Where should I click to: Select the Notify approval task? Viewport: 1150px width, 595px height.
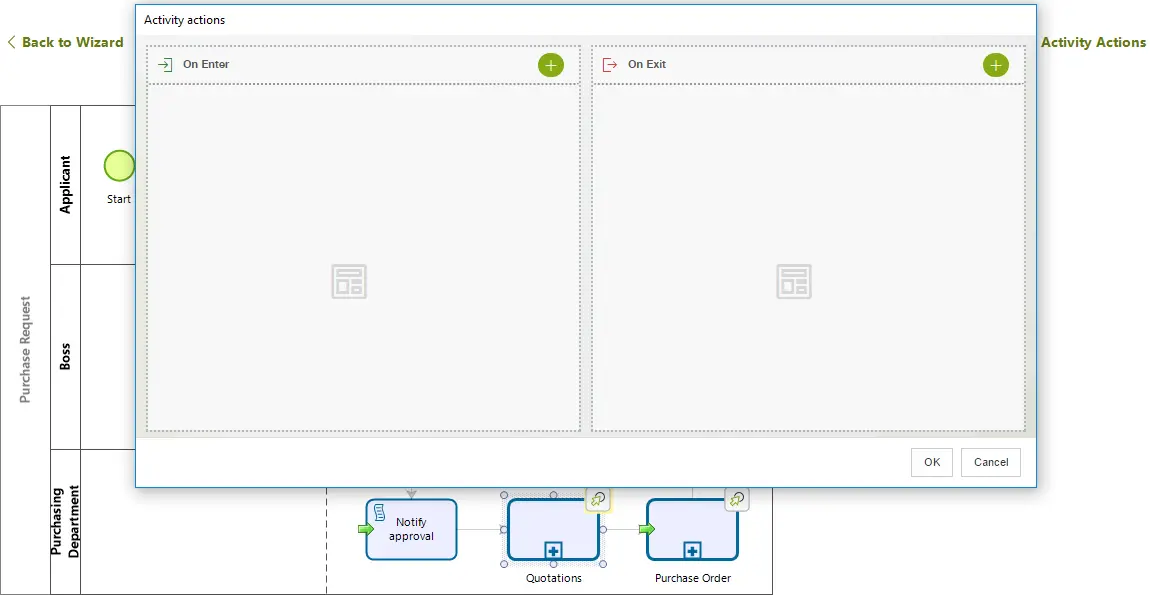pos(411,530)
